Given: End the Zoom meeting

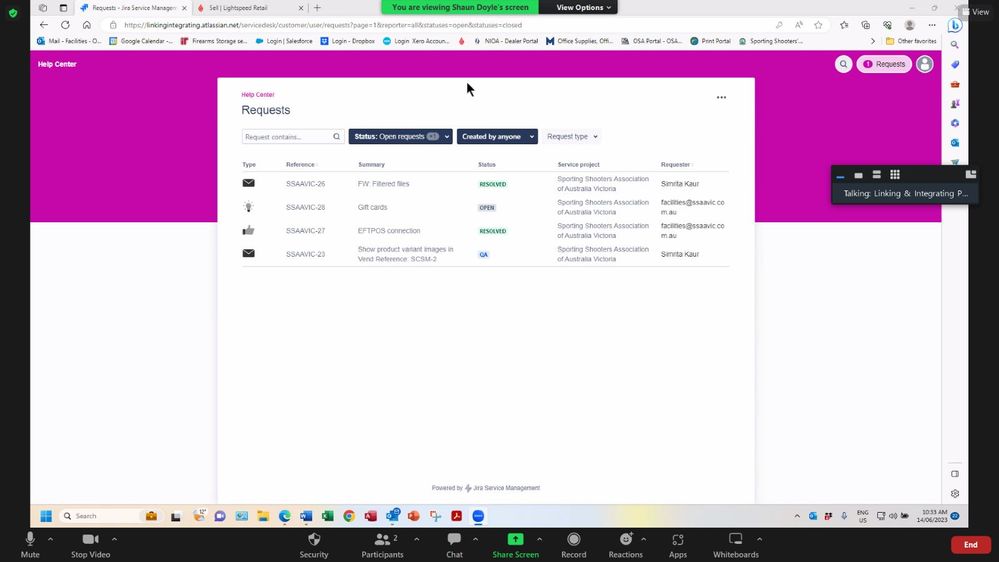Looking at the screenshot, I should click(970, 545).
